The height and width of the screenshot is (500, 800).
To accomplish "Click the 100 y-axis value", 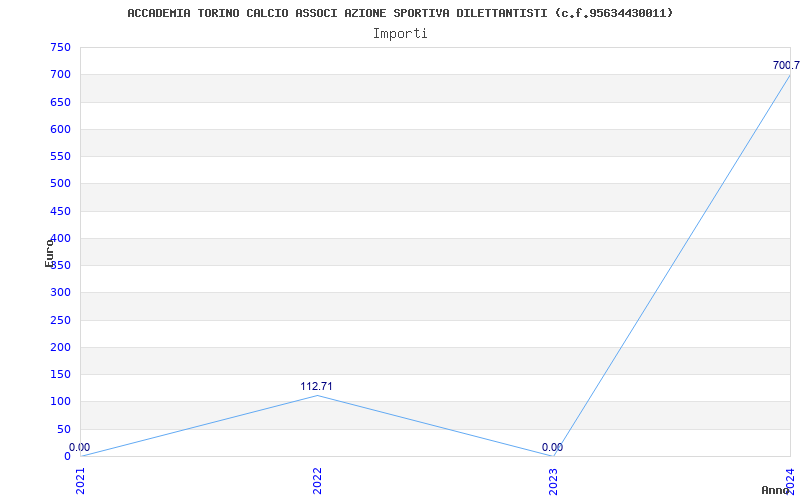I will 60,401.
